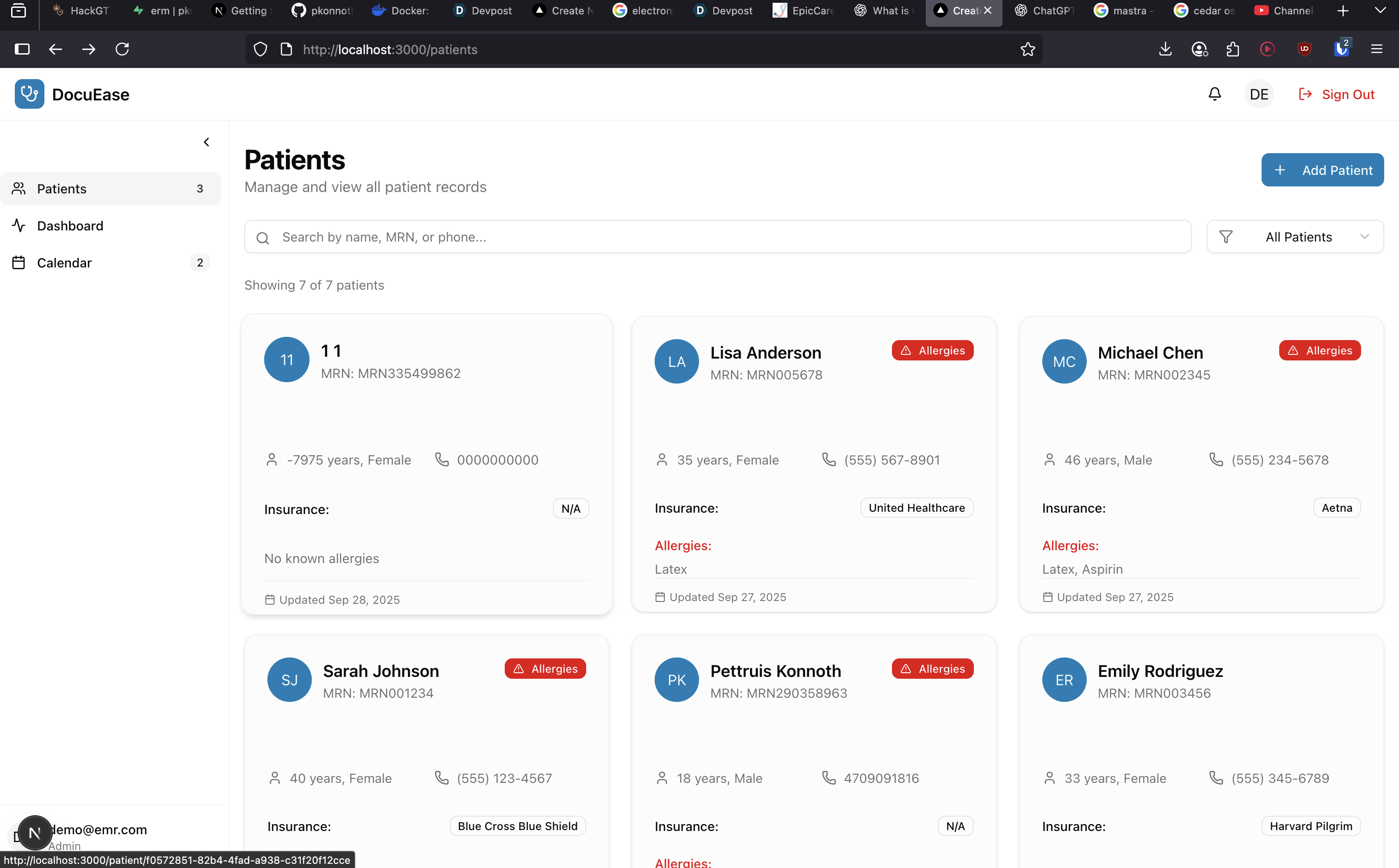
Task: Click the uBlock Origin shield icon
Action: click(x=1304, y=50)
